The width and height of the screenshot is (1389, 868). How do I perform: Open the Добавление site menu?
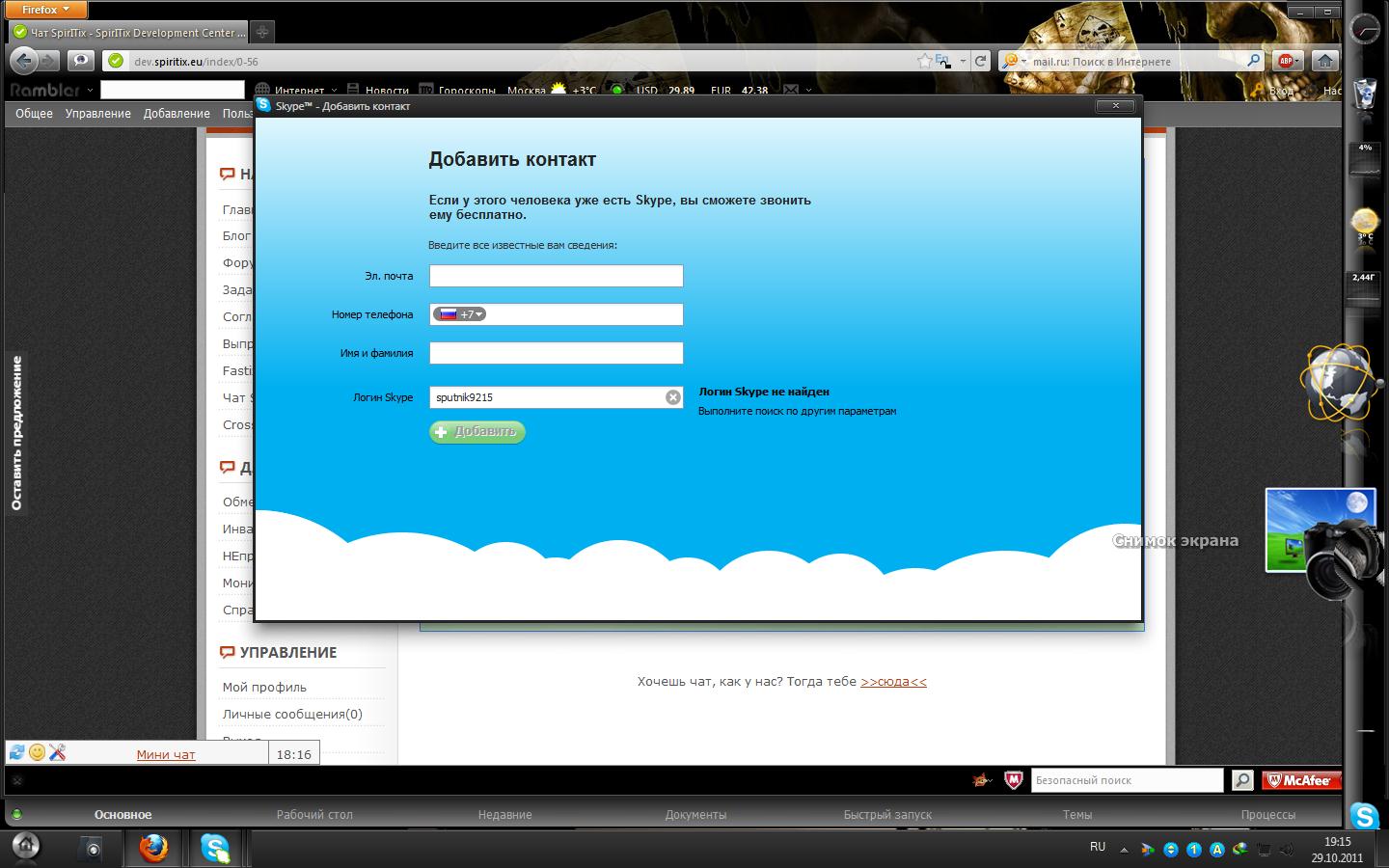tap(177, 114)
